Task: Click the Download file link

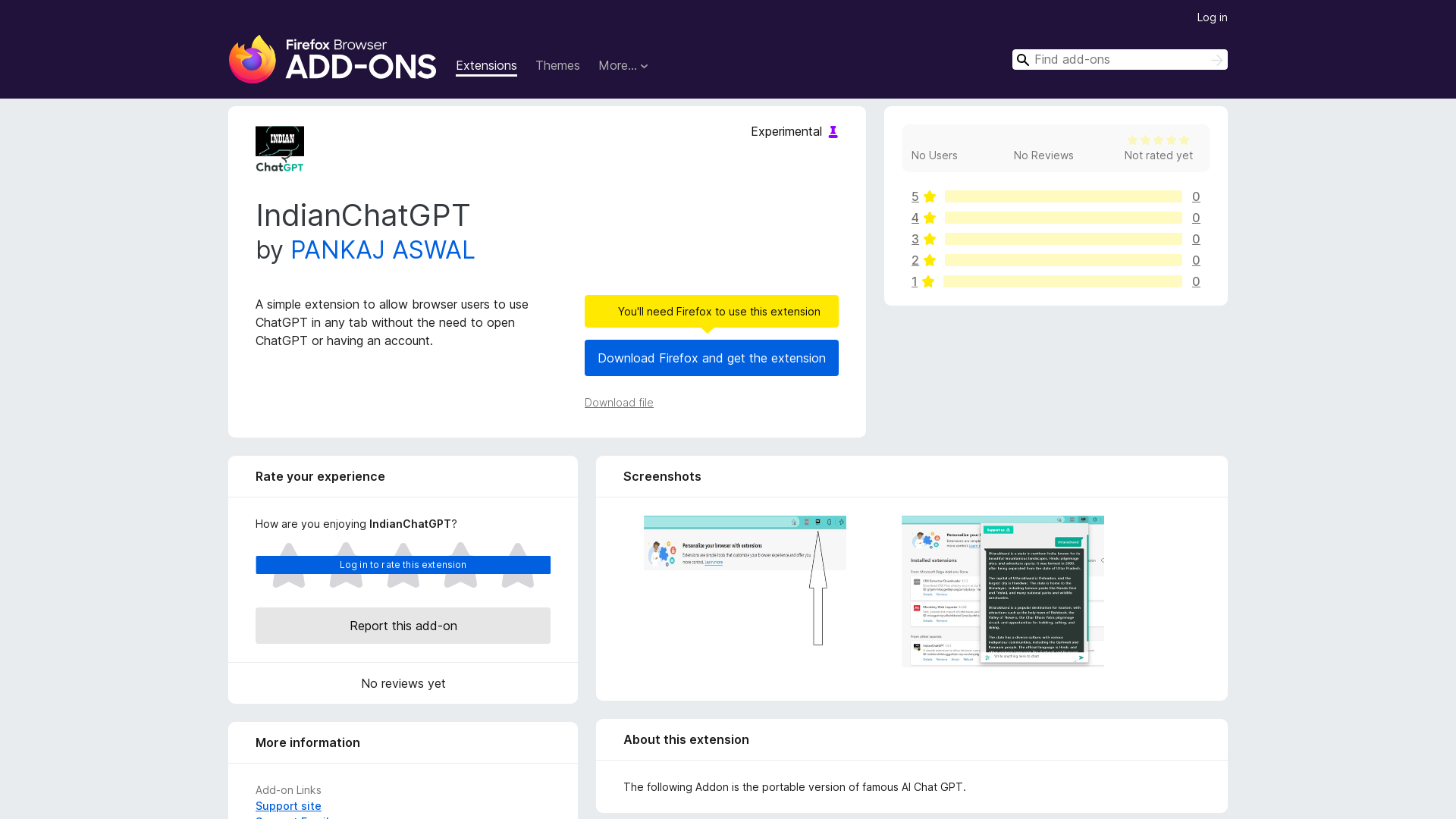Action: 619,403
